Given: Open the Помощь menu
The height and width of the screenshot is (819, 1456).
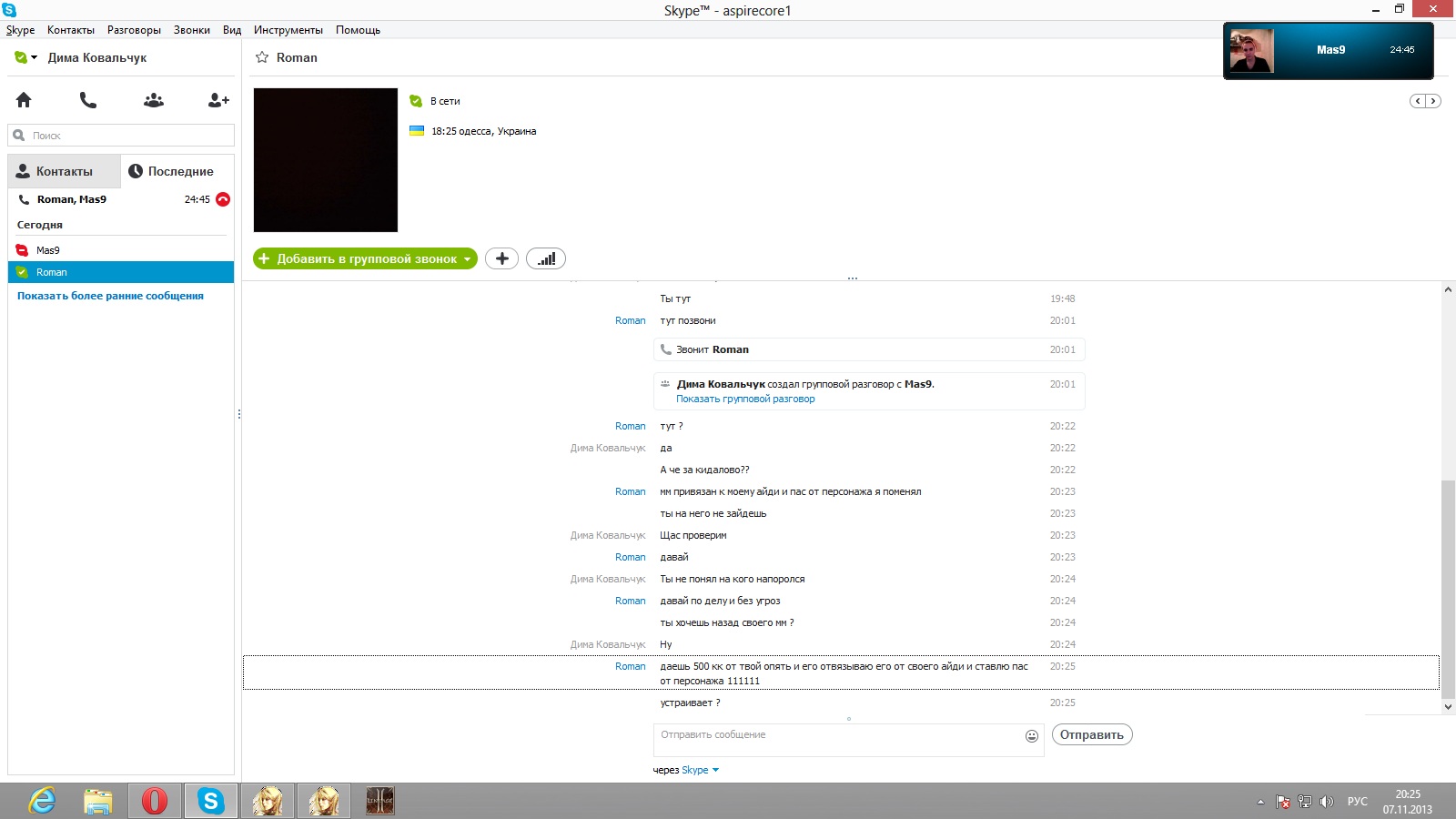Looking at the screenshot, I should click(358, 30).
